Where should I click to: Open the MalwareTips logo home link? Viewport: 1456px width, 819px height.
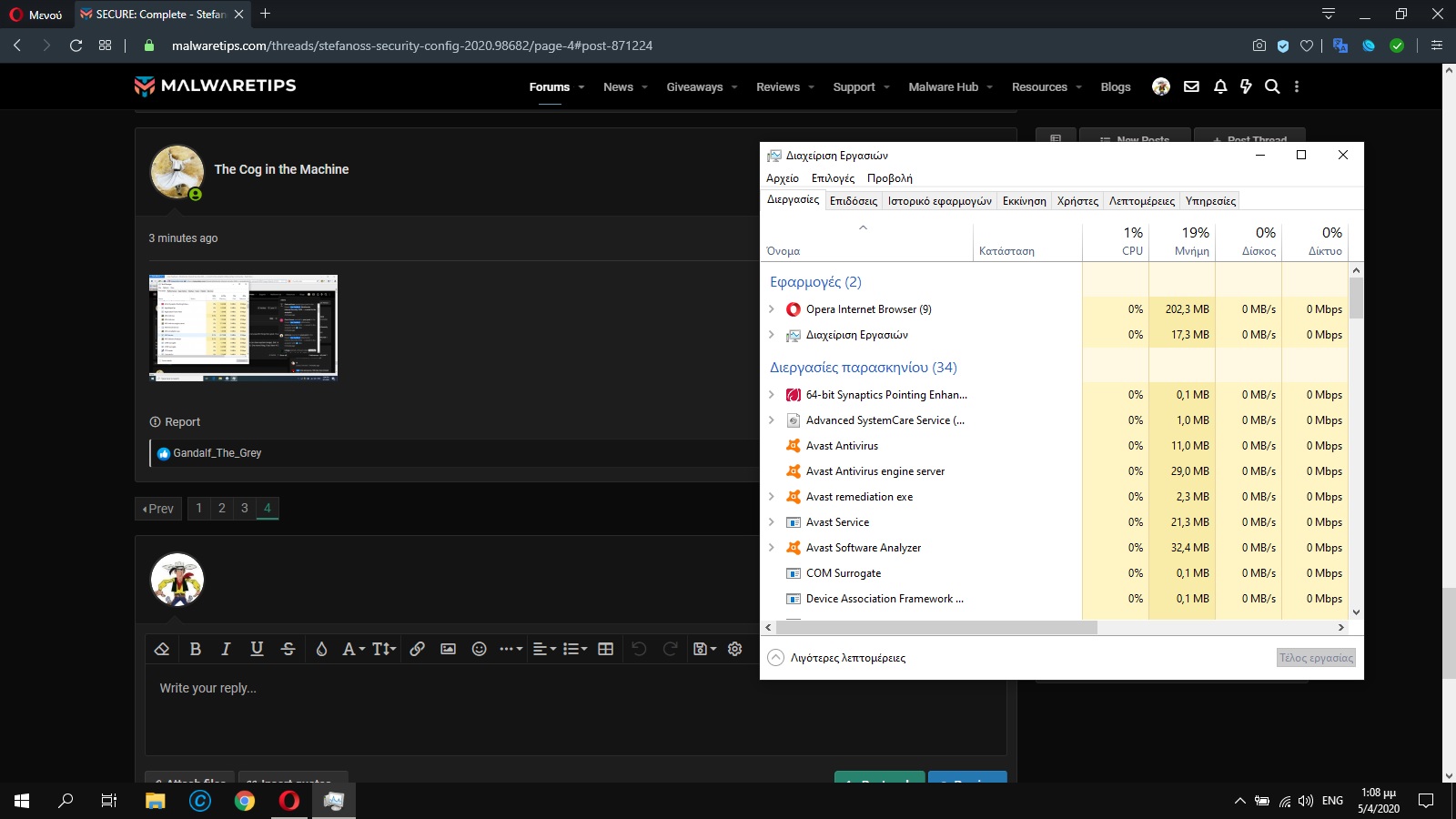click(216, 86)
